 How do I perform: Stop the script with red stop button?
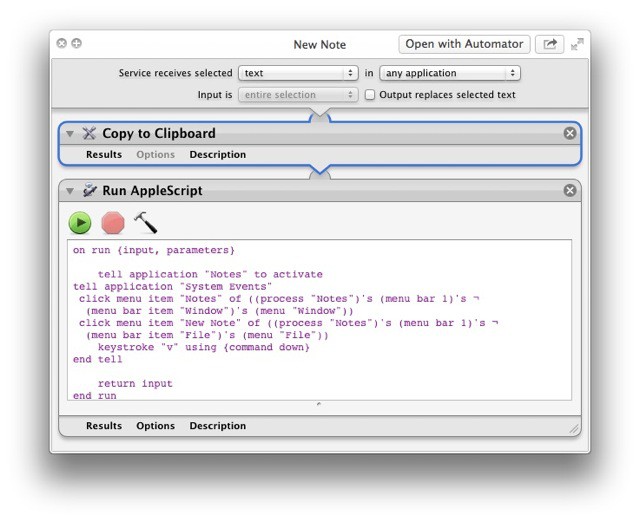[x=112, y=222]
